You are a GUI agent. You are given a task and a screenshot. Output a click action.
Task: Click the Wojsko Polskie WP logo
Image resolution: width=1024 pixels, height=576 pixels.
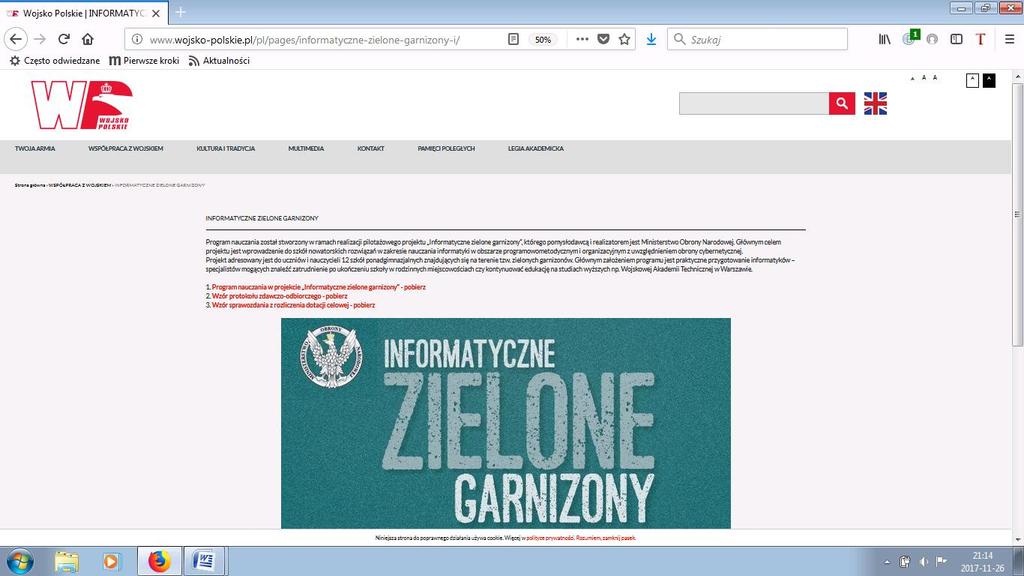[x=82, y=105]
